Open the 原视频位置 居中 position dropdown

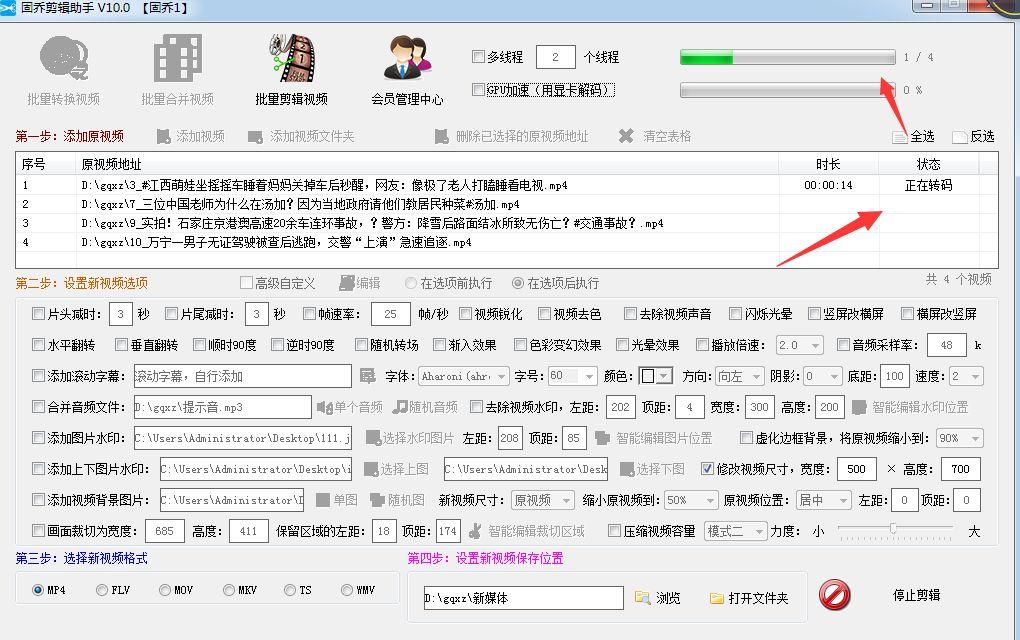point(822,500)
